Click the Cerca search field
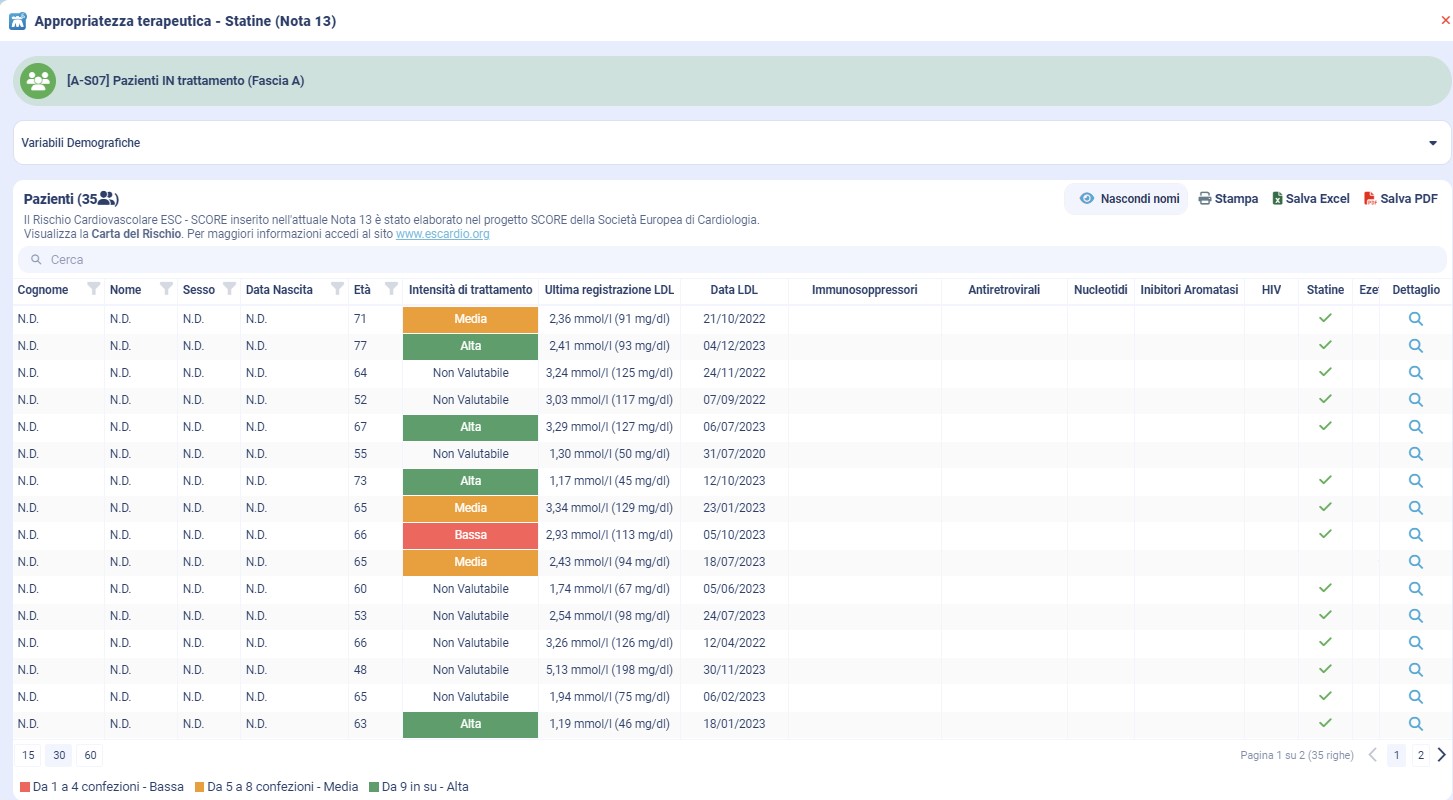 (x=730, y=260)
